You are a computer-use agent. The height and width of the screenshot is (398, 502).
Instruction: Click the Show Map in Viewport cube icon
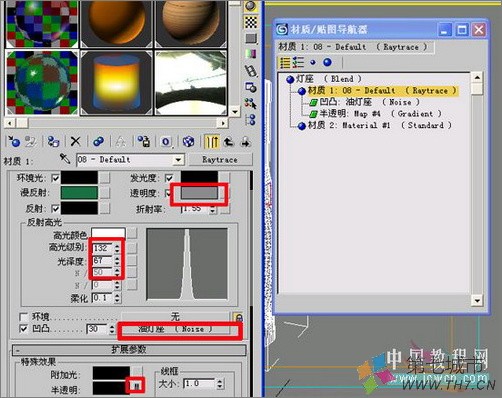coord(188,142)
